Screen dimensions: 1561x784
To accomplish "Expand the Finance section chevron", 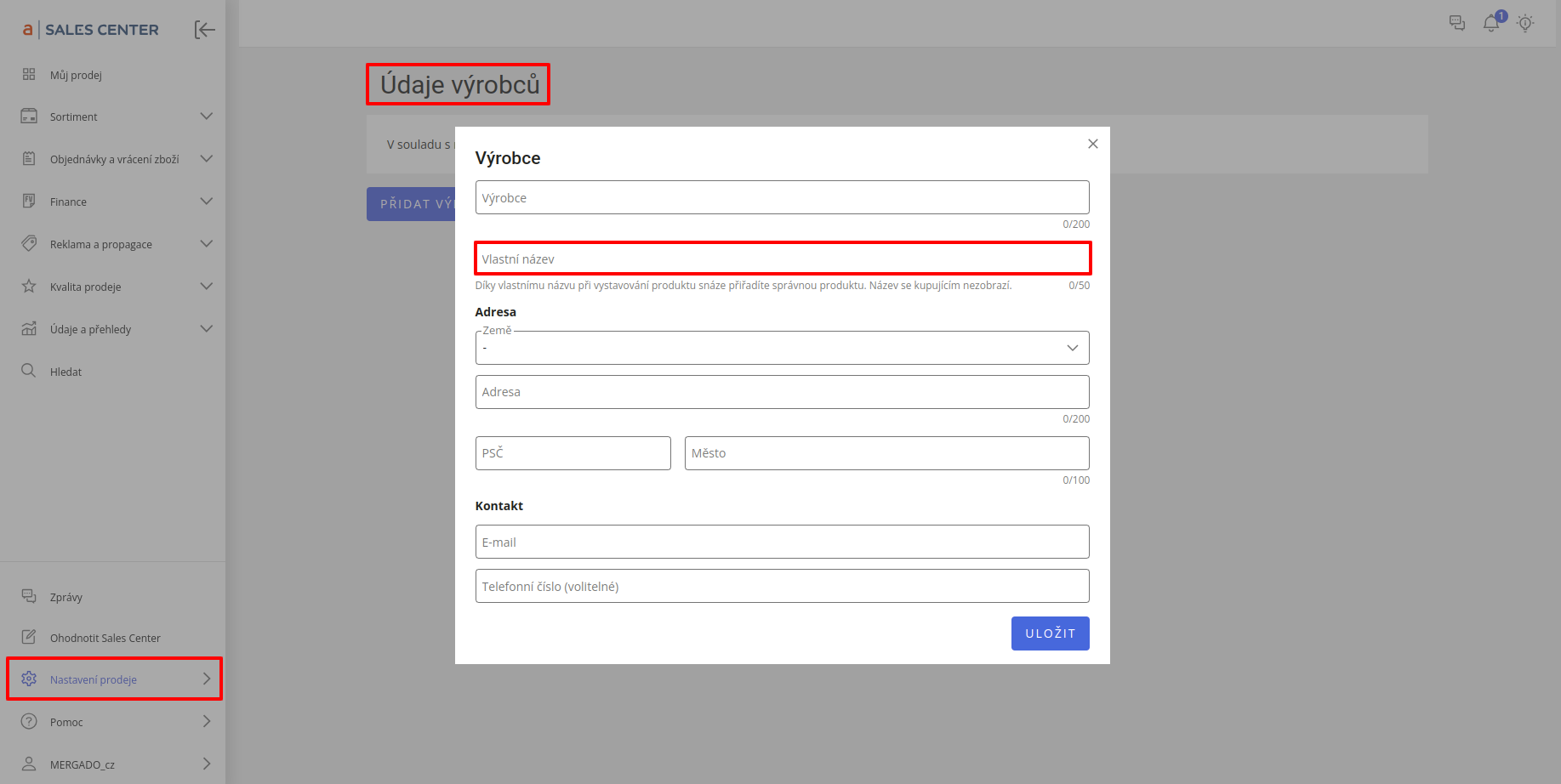I will (x=206, y=202).
